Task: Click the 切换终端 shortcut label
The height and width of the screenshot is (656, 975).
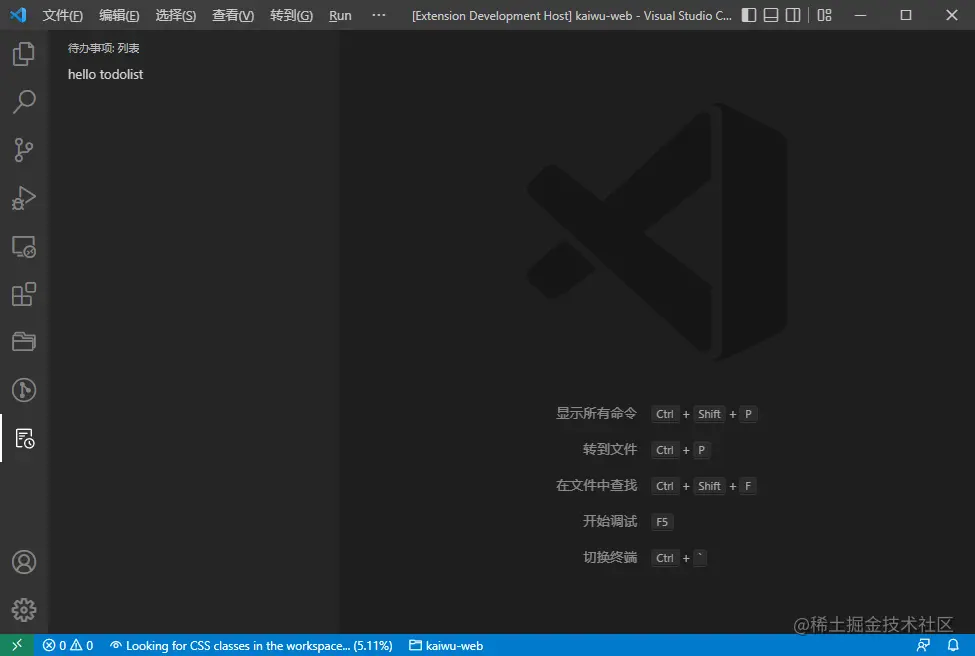Action: [x=610, y=557]
